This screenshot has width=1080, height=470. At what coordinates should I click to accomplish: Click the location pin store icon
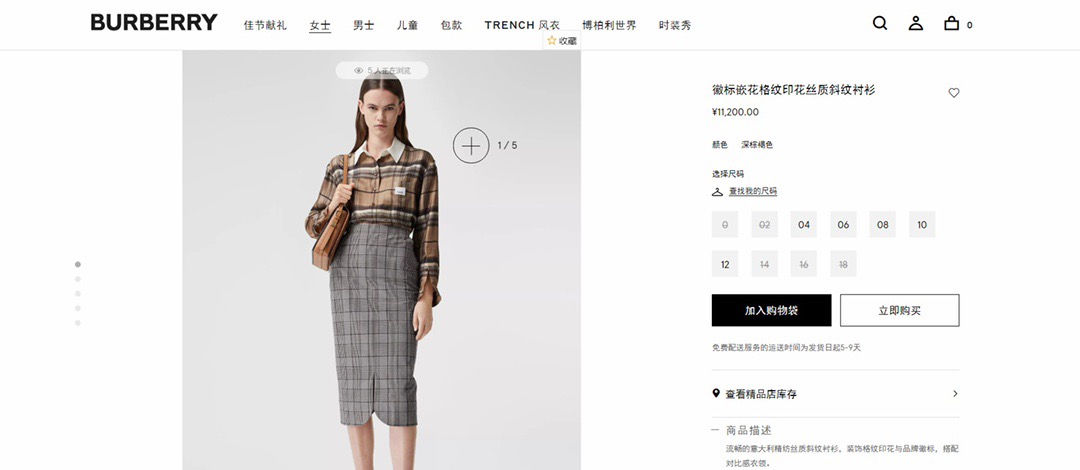pyautogui.click(x=716, y=394)
